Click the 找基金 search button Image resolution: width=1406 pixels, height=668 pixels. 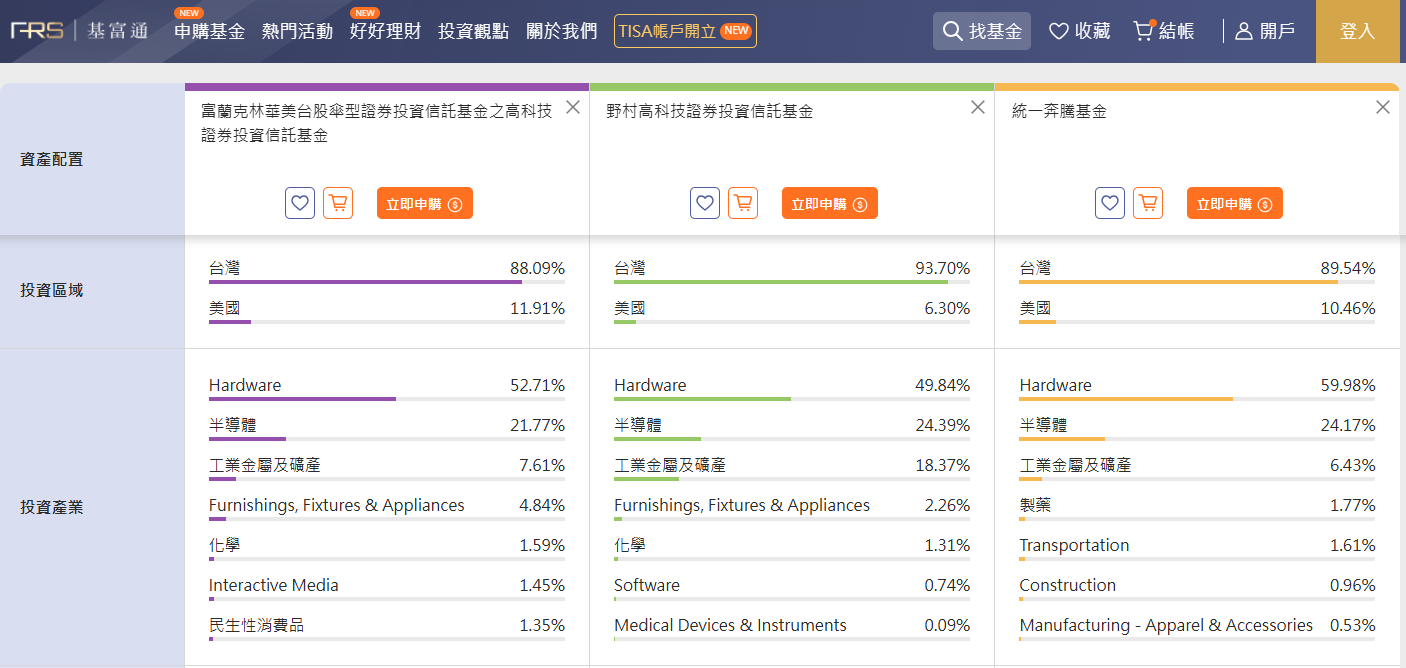click(x=982, y=31)
